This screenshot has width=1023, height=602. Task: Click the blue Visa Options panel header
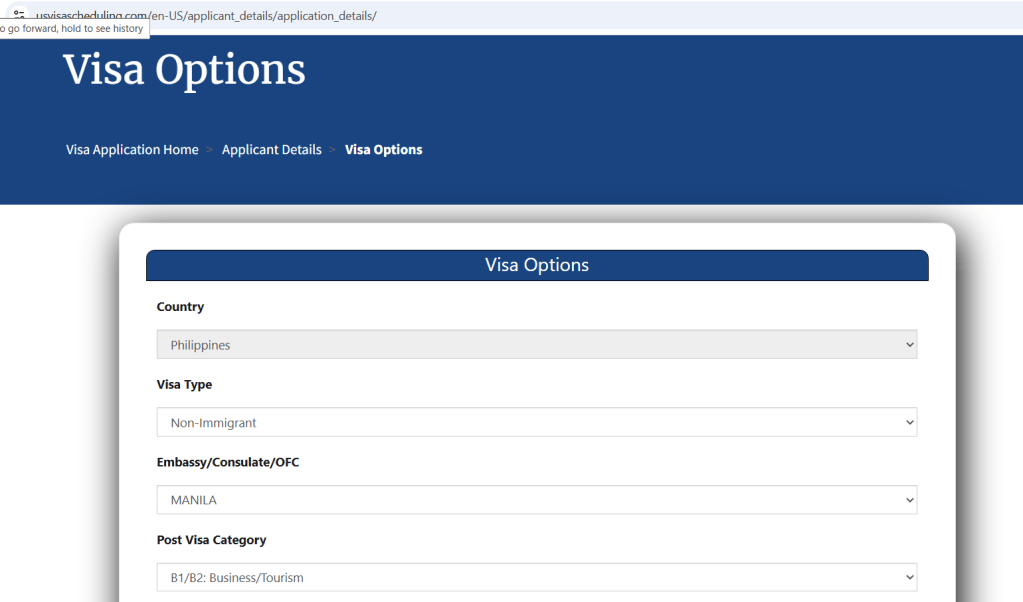(x=536, y=265)
